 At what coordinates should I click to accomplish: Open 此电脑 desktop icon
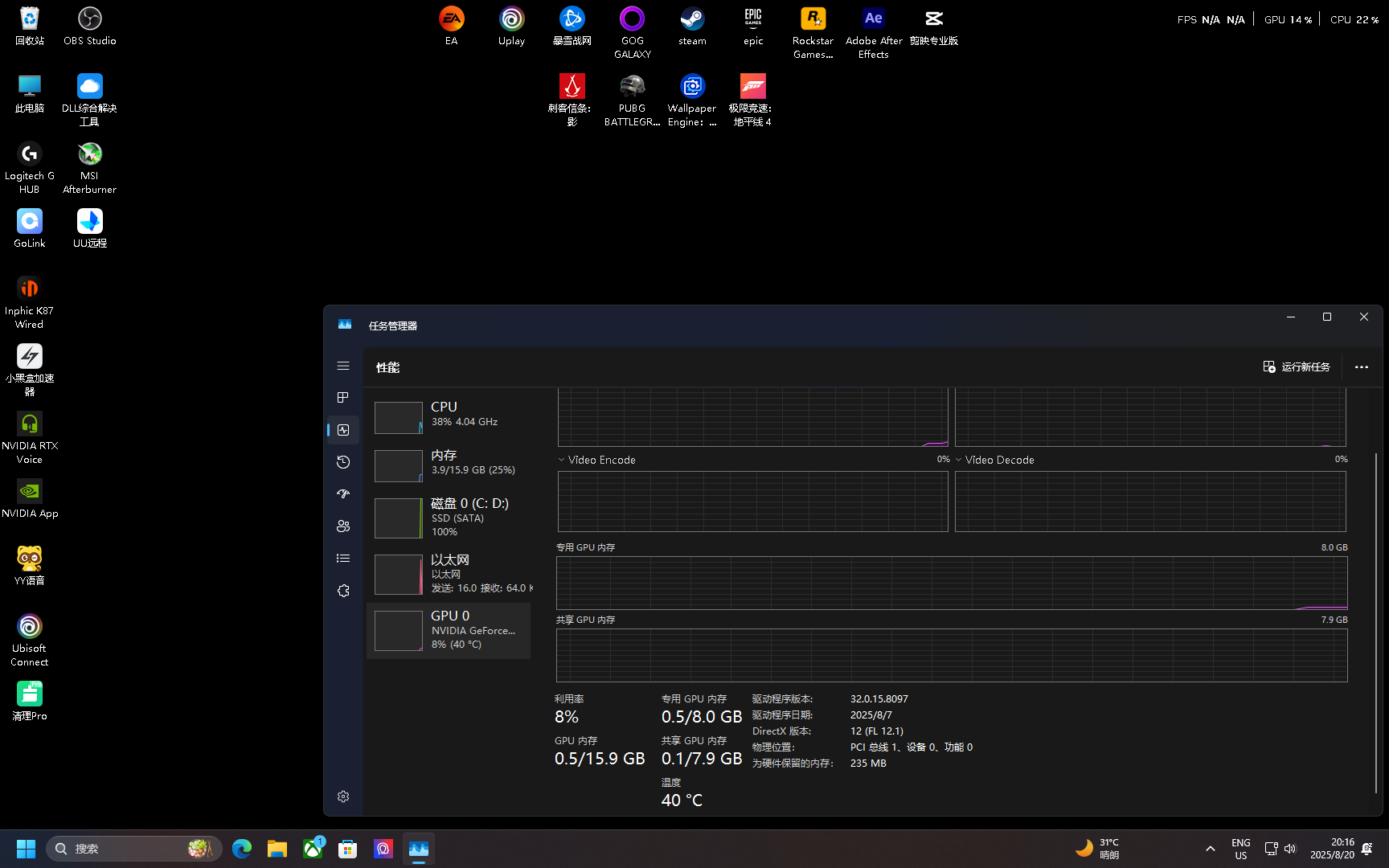pos(30,93)
